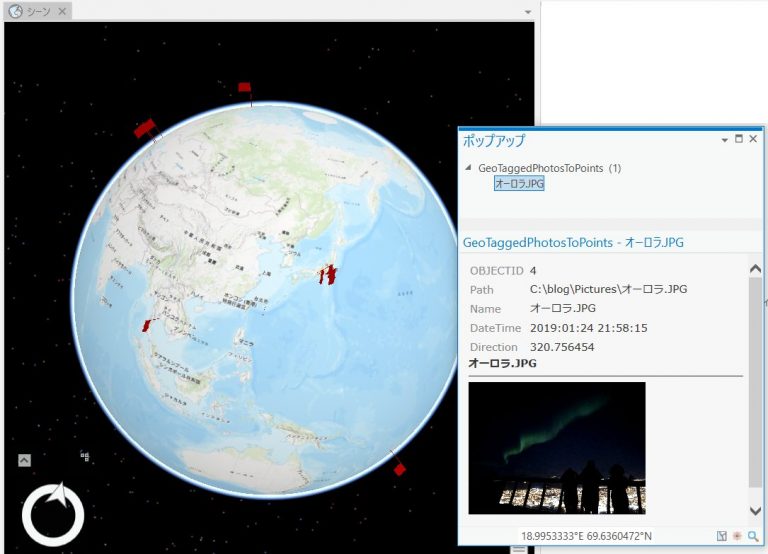Click the GeoTaggedPhotosToPoints - オーロラ.JPG heading link
Image resolution: width=768 pixels, height=554 pixels.
pos(573,242)
